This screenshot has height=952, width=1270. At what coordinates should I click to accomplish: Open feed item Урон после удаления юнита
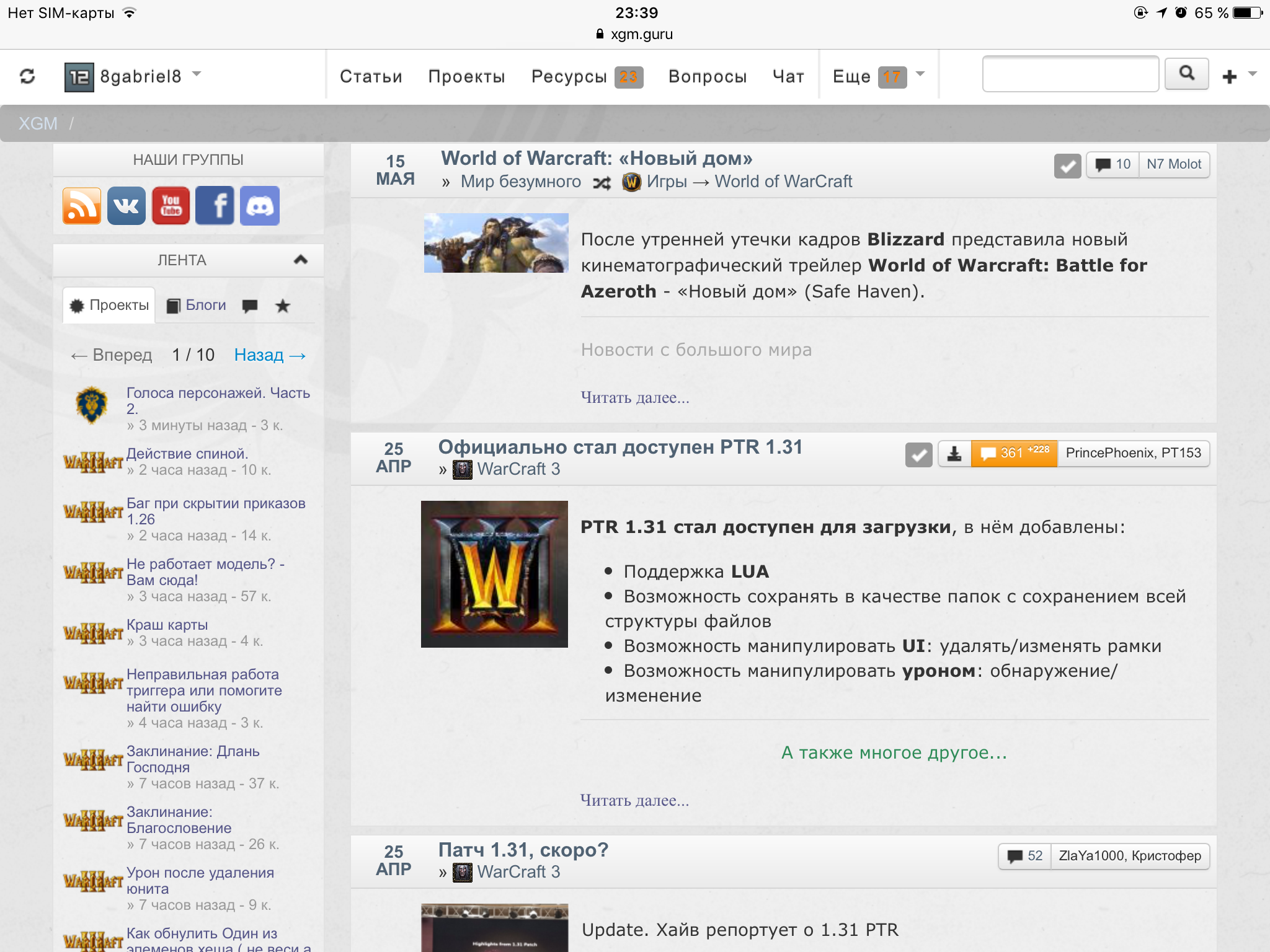click(x=200, y=880)
